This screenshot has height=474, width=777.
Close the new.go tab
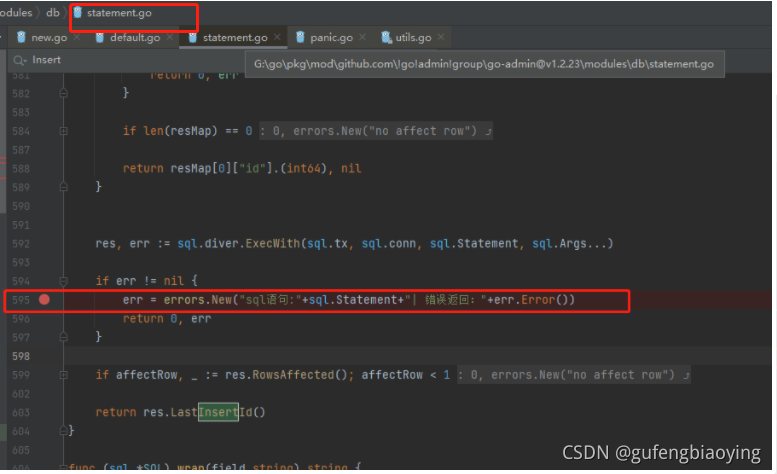[x=77, y=37]
